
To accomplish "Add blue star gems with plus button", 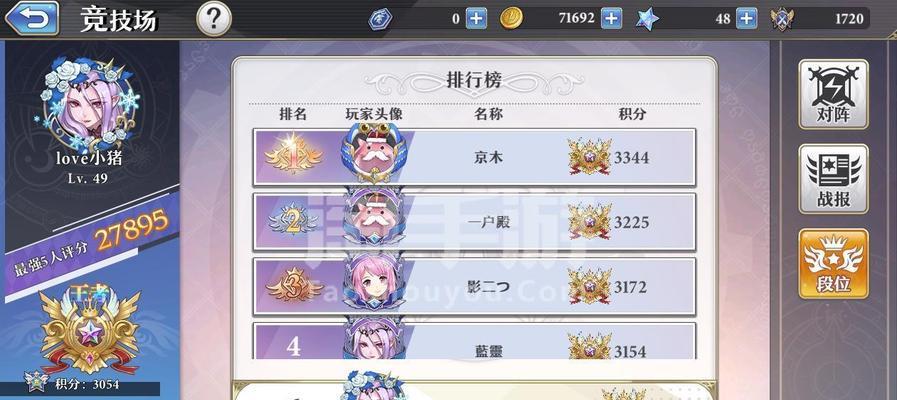I will (746, 19).
